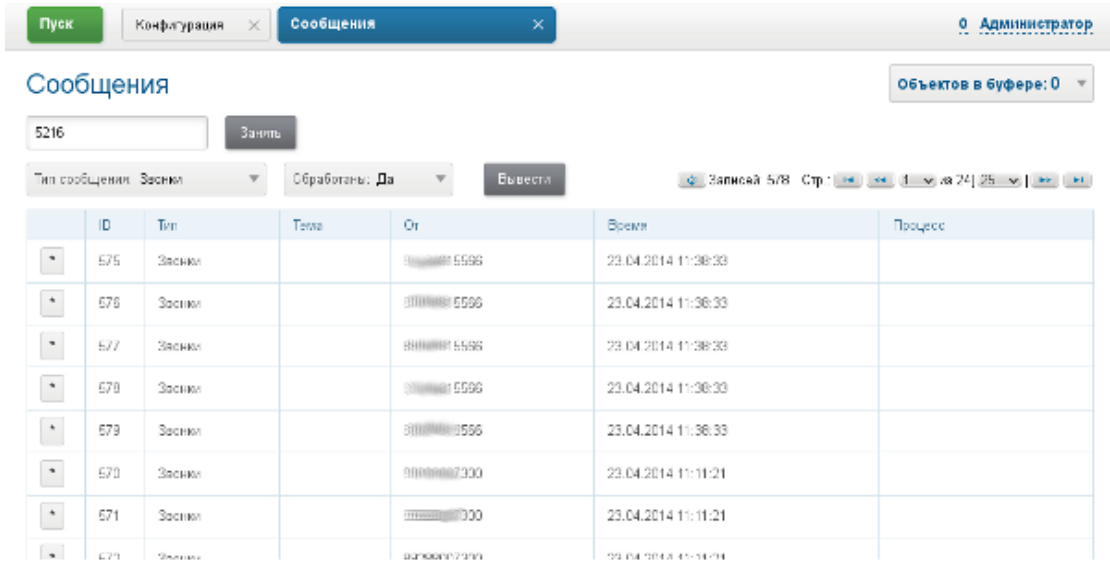Image resolution: width=1110 pixels, height=570 pixels.
Task: Click the Вывести button
Action: (525, 180)
